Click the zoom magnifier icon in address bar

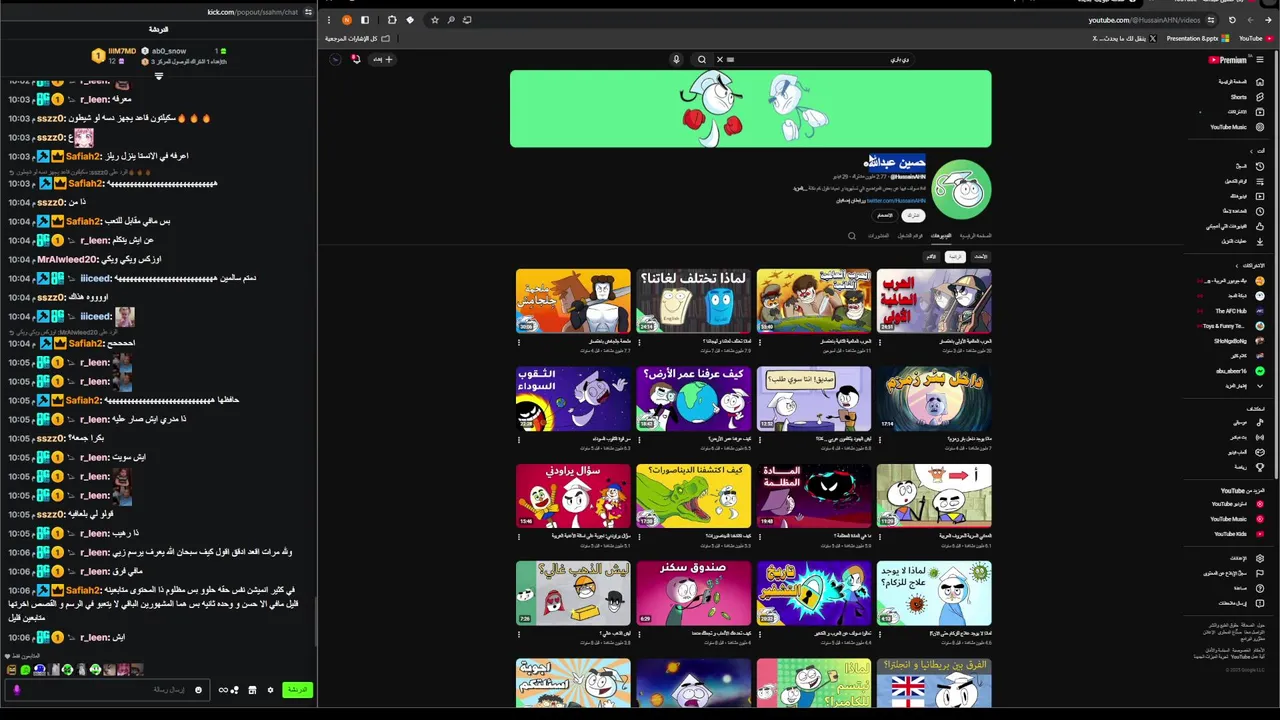tap(451, 20)
